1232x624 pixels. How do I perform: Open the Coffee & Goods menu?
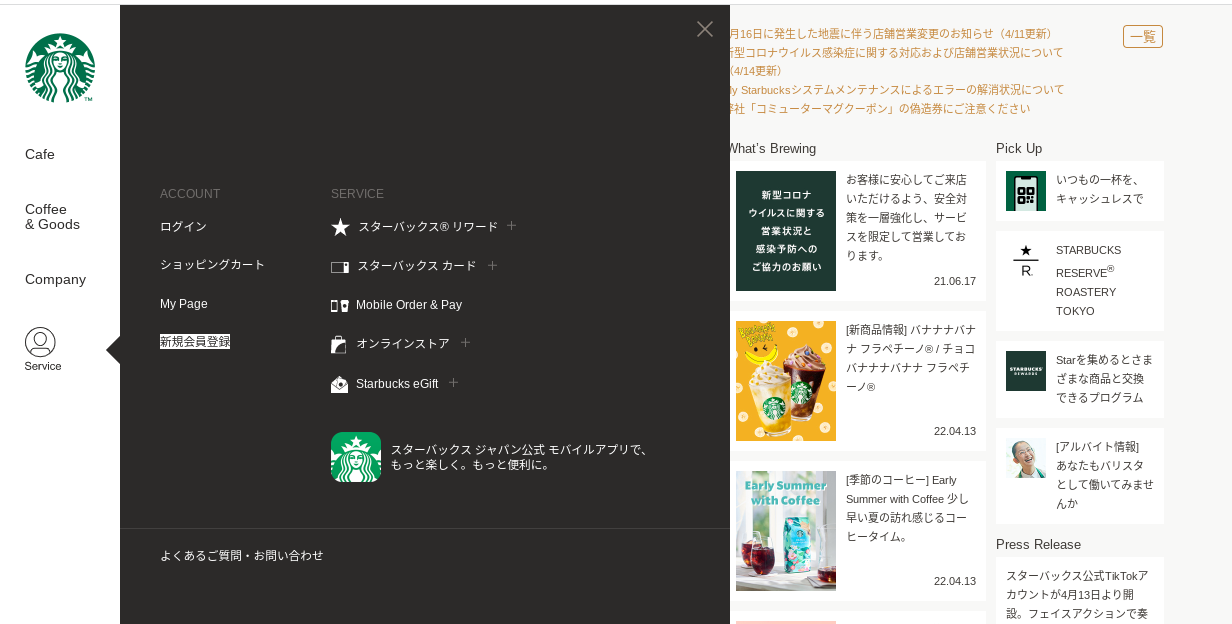click(52, 217)
